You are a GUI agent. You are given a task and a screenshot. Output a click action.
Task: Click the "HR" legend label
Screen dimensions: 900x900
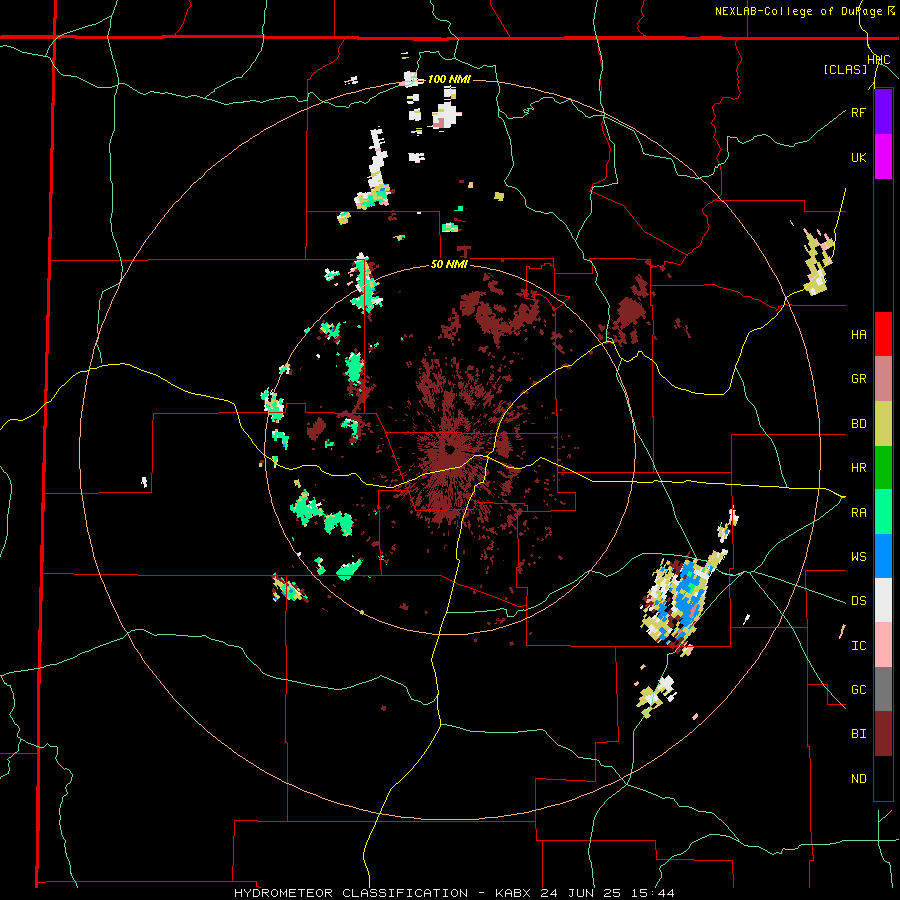[858, 468]
